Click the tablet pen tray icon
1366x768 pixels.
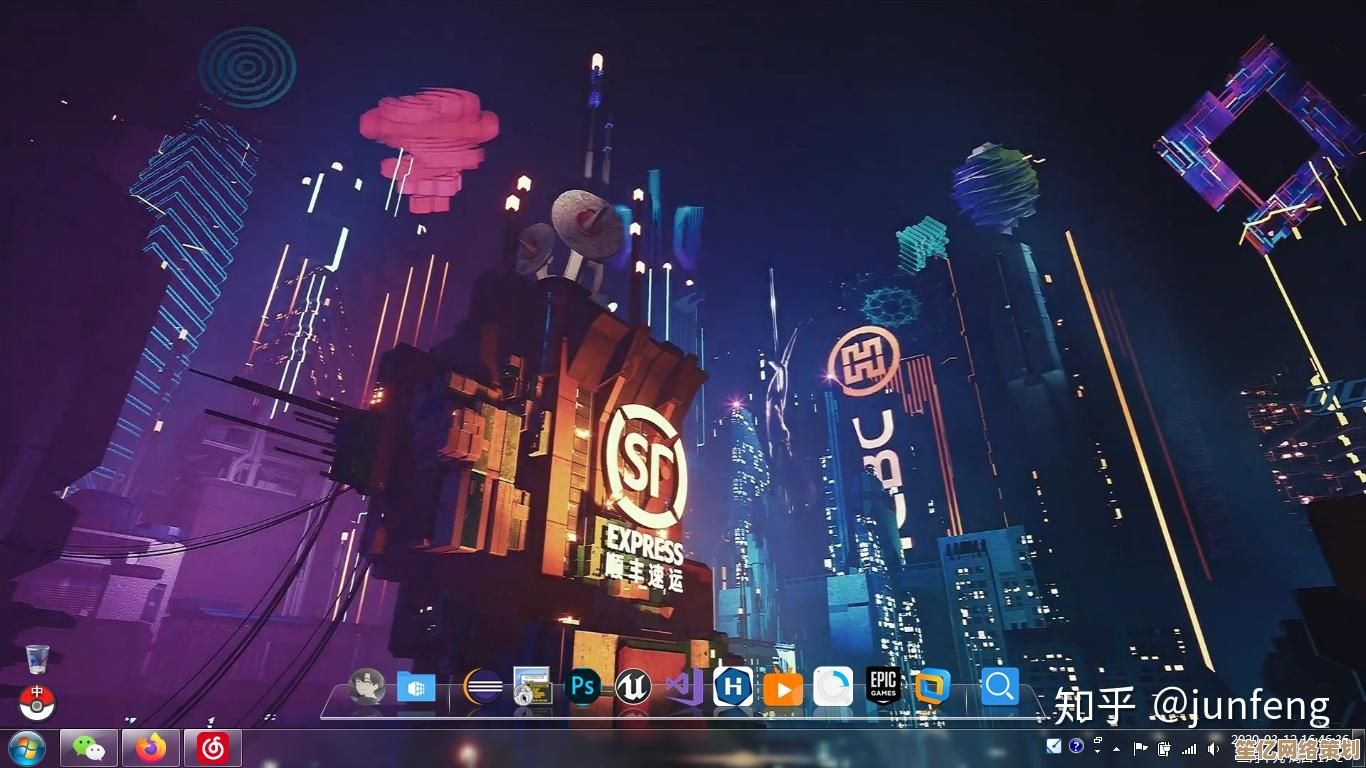[x=1054, y=746]
